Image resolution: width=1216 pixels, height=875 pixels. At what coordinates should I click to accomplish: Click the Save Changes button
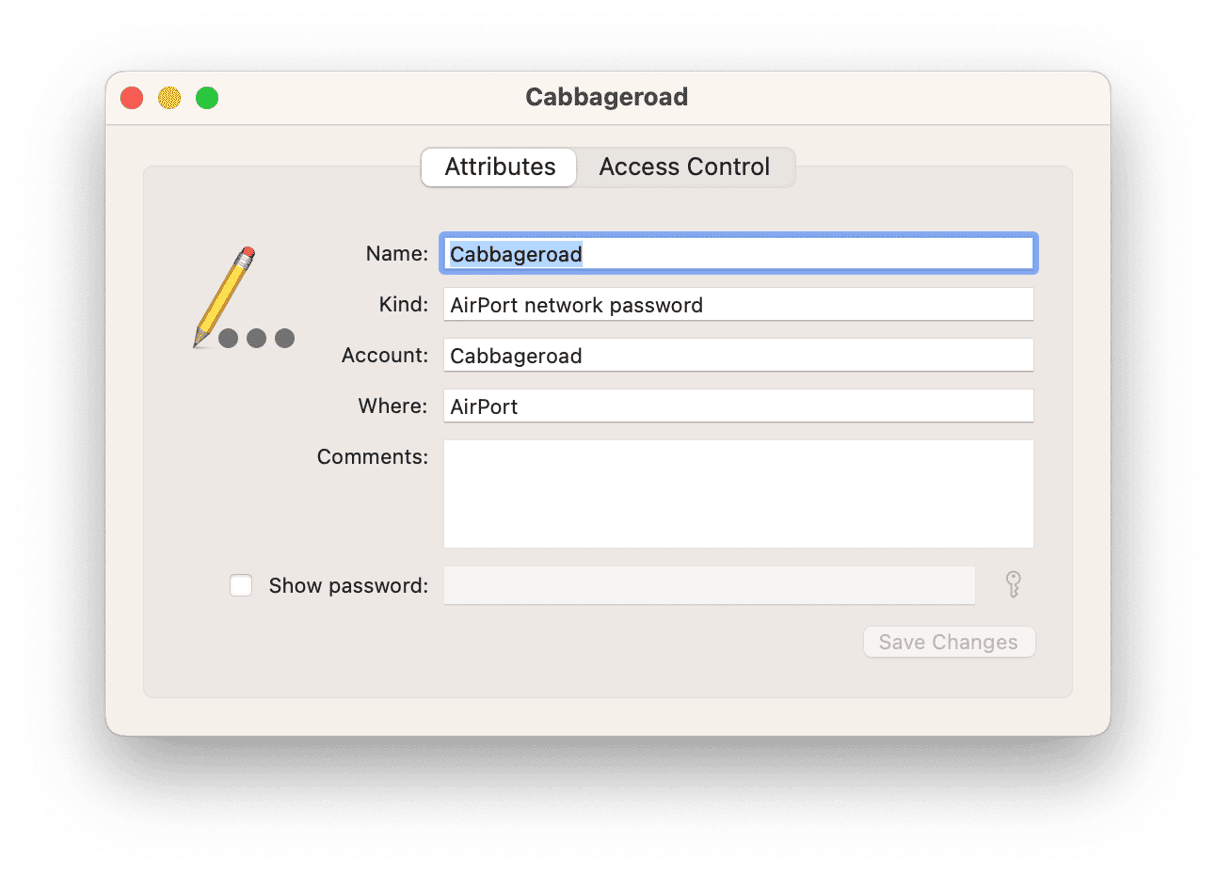pos(948,641)
